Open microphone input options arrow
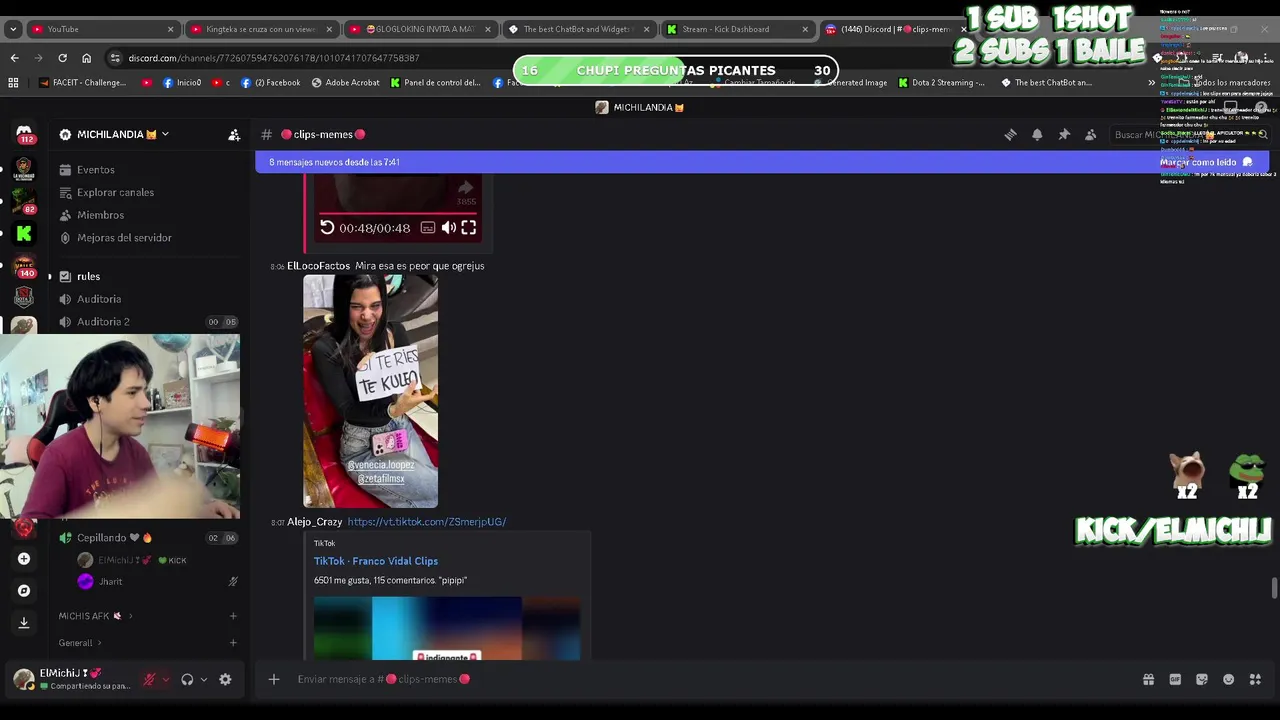 coord(165,679)
